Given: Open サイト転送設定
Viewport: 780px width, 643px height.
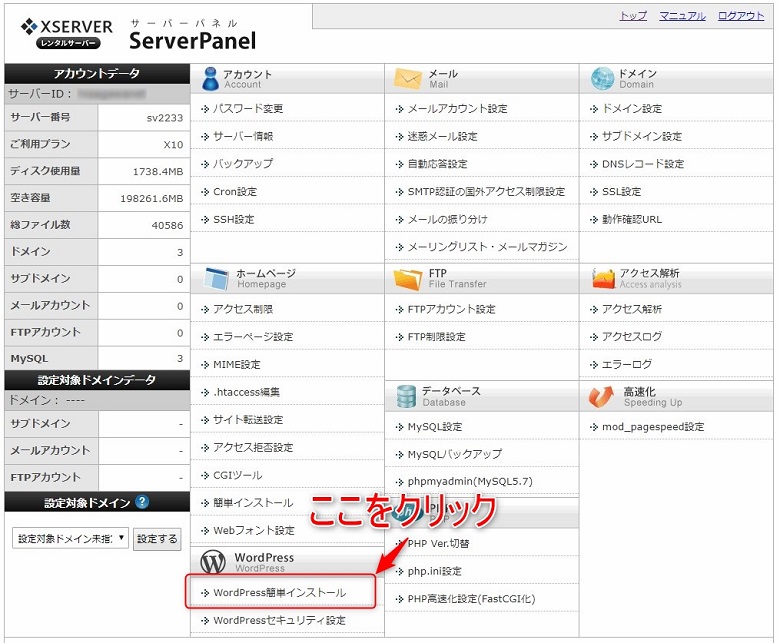Looking at the screenshot, I should point(248,420).
